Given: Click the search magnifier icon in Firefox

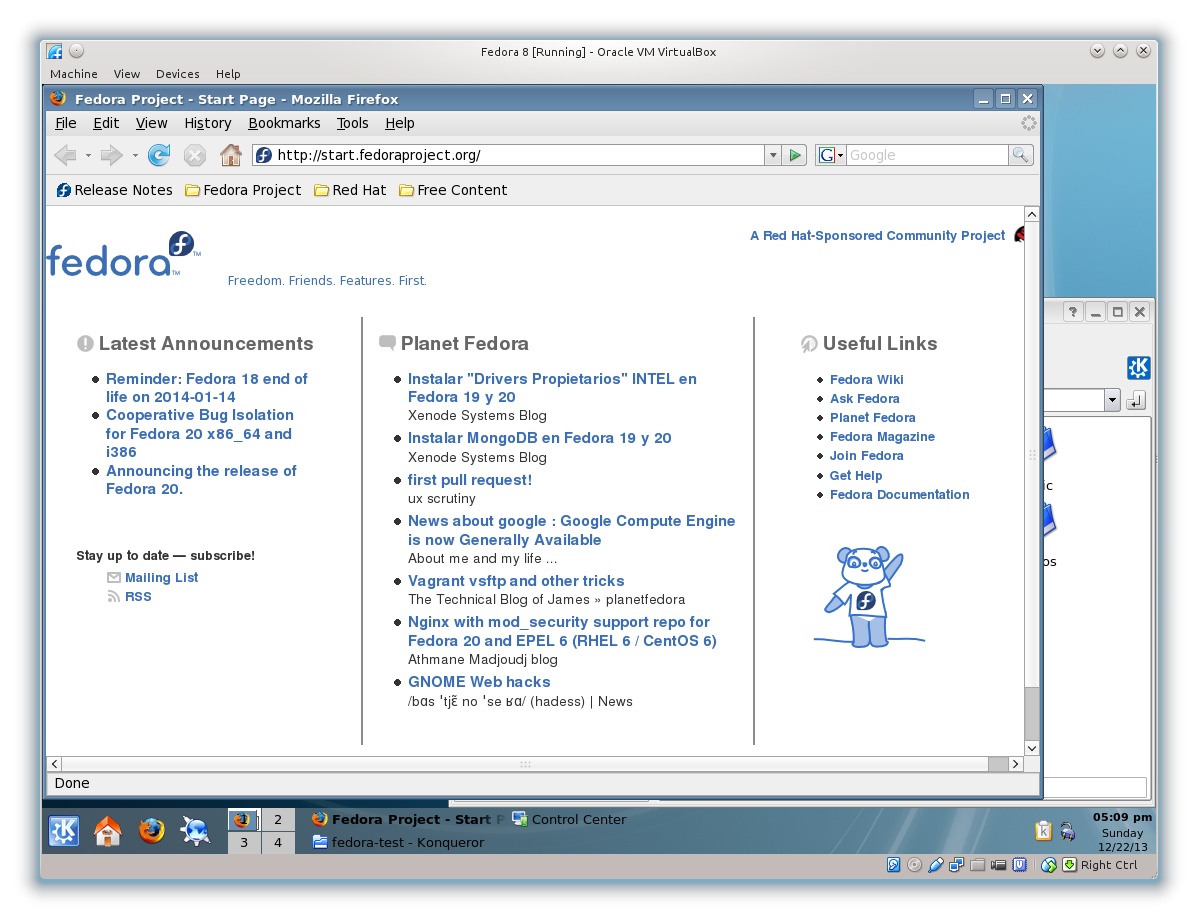Looking at the screenshot, I should [x=1020, y=155].
